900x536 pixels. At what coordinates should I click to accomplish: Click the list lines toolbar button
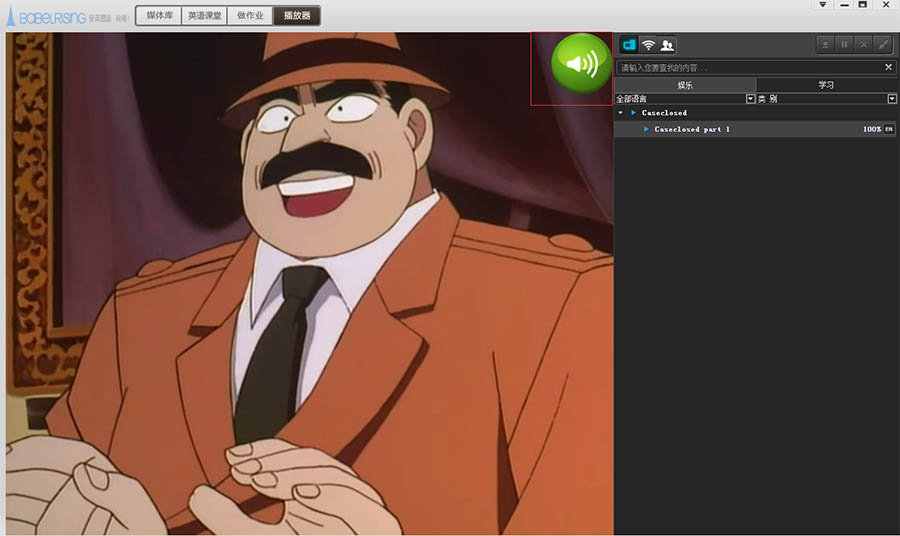pyautogui.click(x=825, y=45)
